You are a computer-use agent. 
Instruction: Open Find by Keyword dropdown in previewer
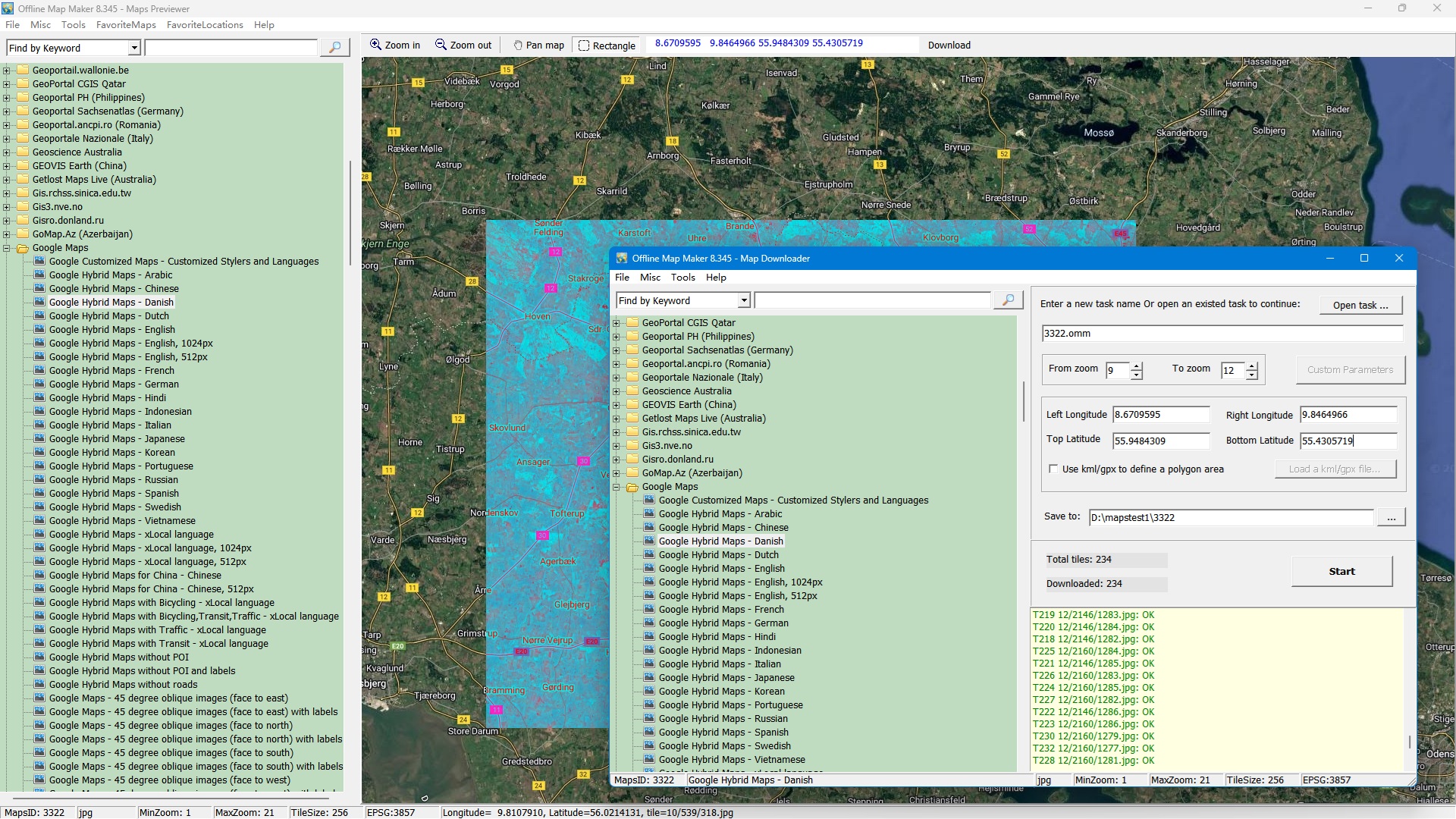tap(134, 49)
